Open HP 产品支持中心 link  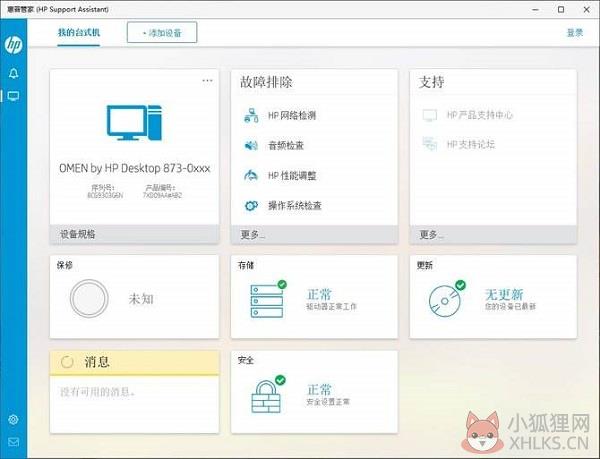point(480,115)
